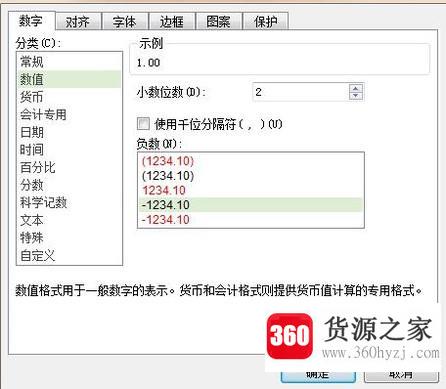Image resolution: width=446 pixels, height=389 pixels.
Task: Select the 时间 category
Action: [x=69, y=150]
